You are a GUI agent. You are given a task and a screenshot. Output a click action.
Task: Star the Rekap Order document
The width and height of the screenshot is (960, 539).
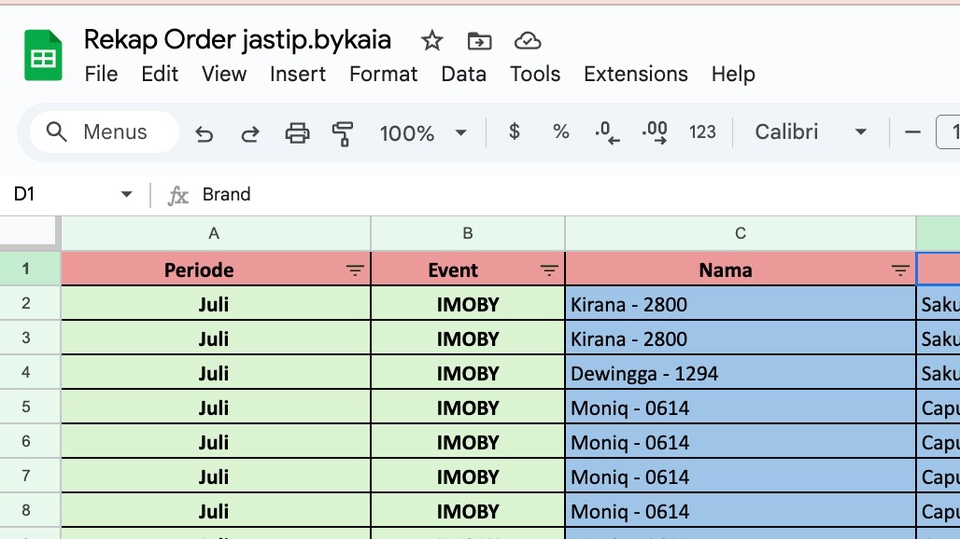[x=432, y=41]
